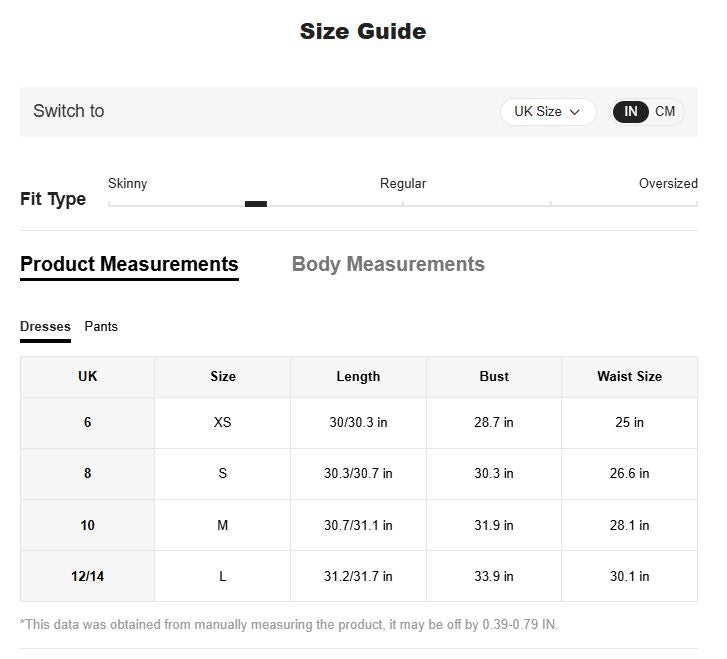The image size is (727, 659).
Task: Select the IN unit toggle
Action: click(x=631, y=112)
